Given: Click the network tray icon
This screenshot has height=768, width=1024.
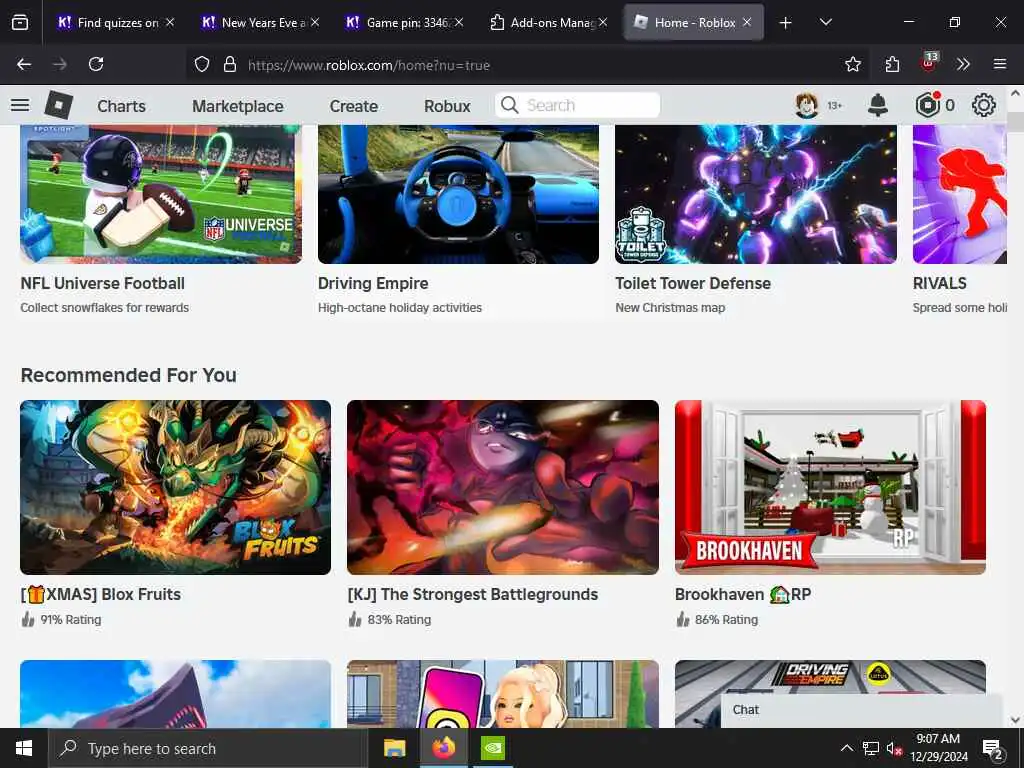Looking at the screenshot, I should pos(871,748).
